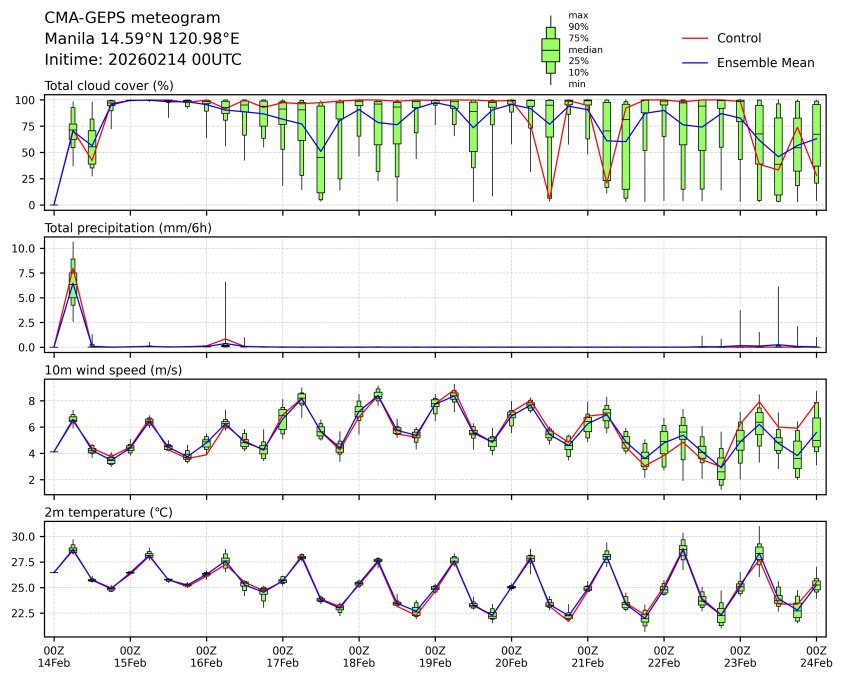Click the 'CMA-GEPS meteogram' title
Viewport: 844px width, 680px height.
tap(133, 18)
